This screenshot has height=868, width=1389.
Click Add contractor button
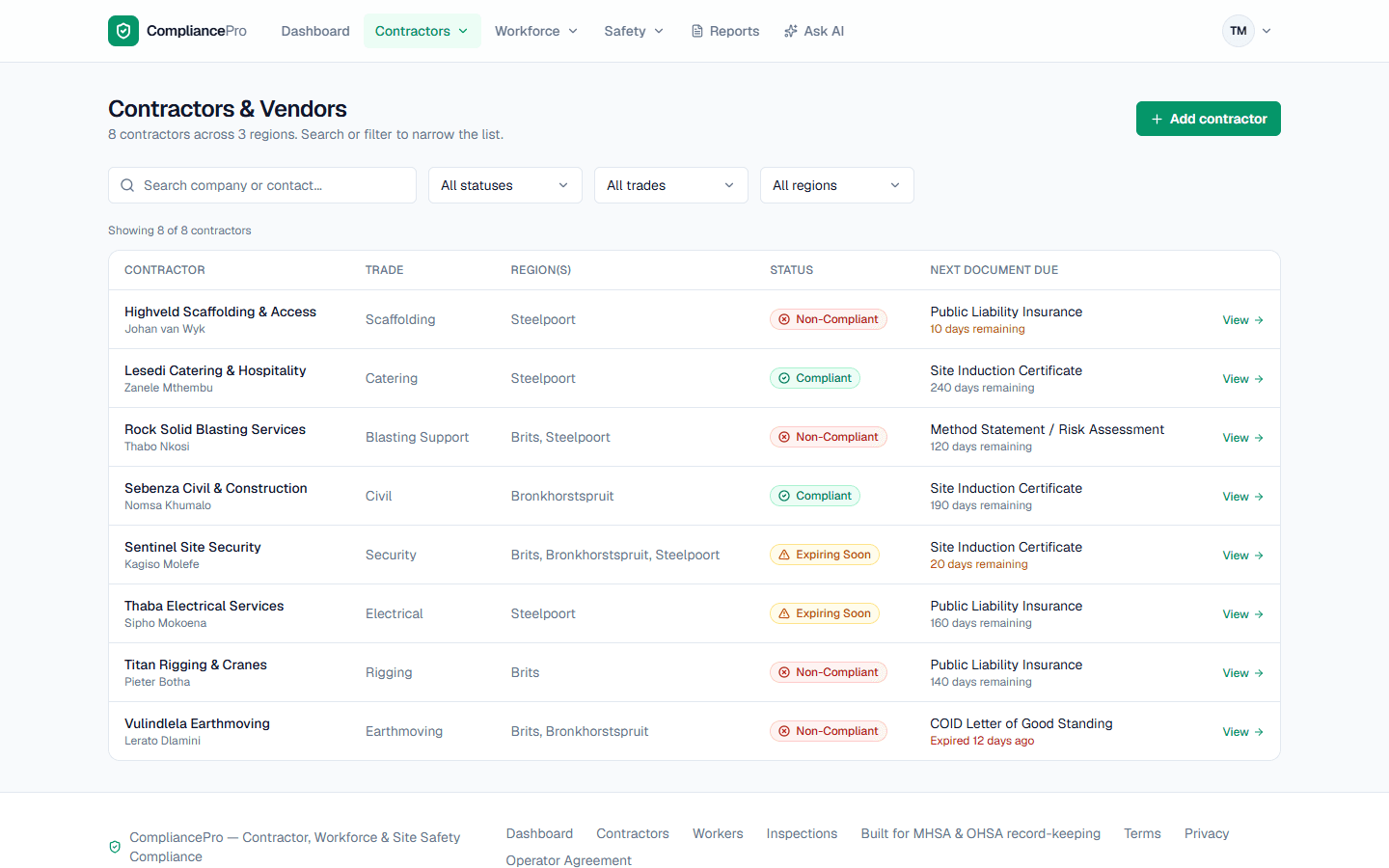pos(1209,119)
